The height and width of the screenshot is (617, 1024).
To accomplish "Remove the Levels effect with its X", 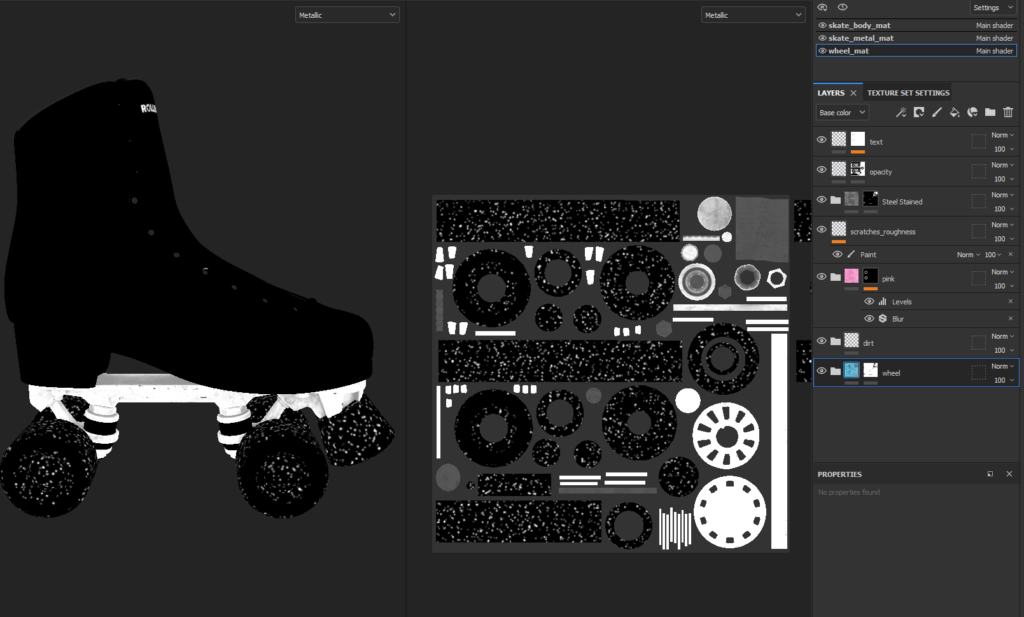I will (x=1010, y=302).
